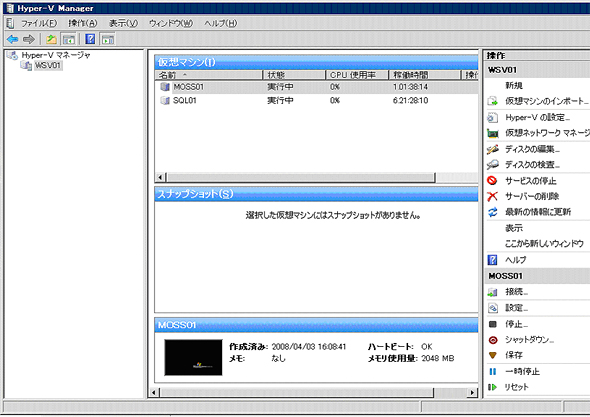This screenshot has width=590, height=417.
Task: Sort by the 状態 column header
Action: tap(294, 75)
